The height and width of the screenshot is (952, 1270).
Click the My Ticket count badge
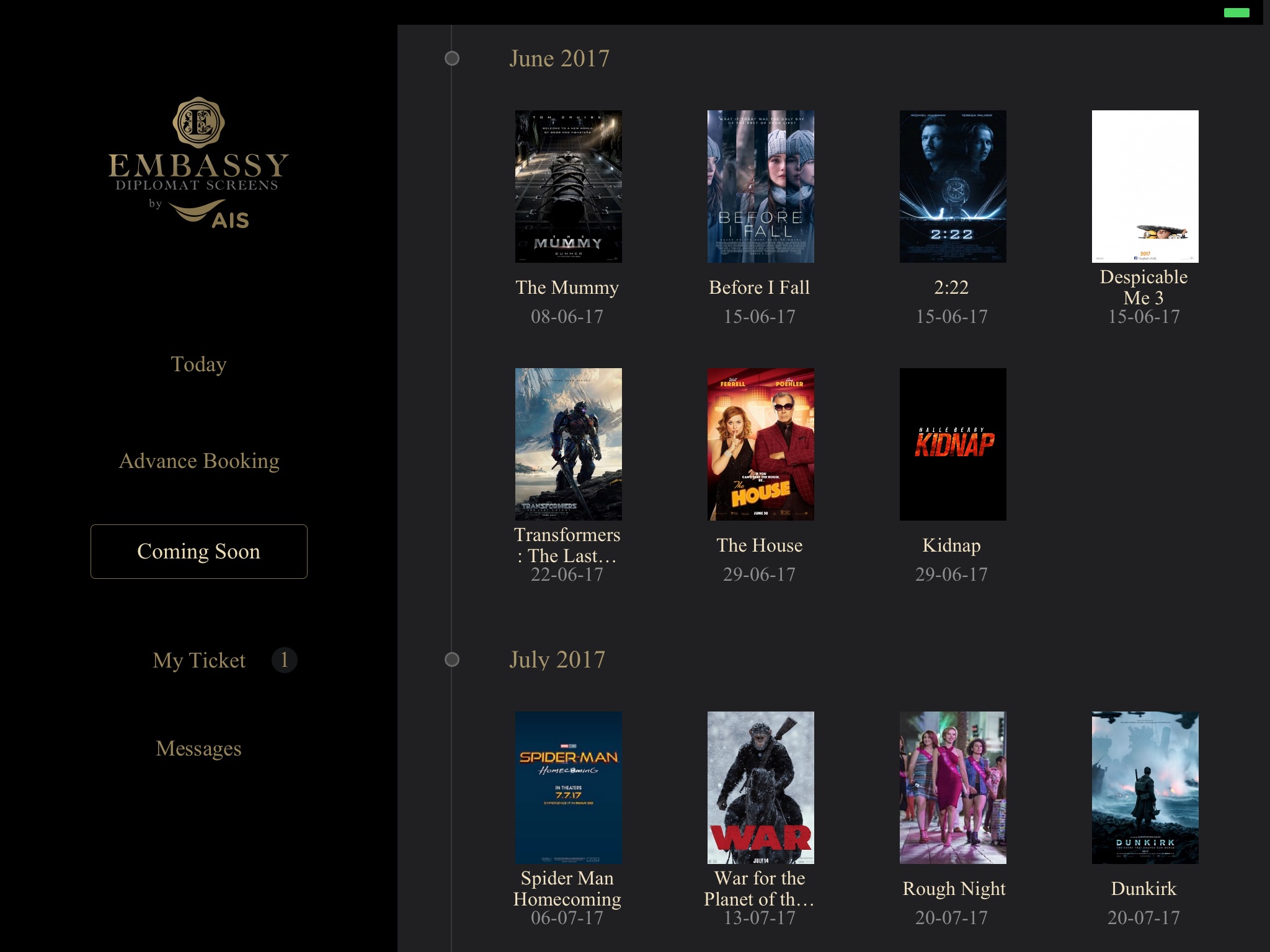tap(284, 660)
